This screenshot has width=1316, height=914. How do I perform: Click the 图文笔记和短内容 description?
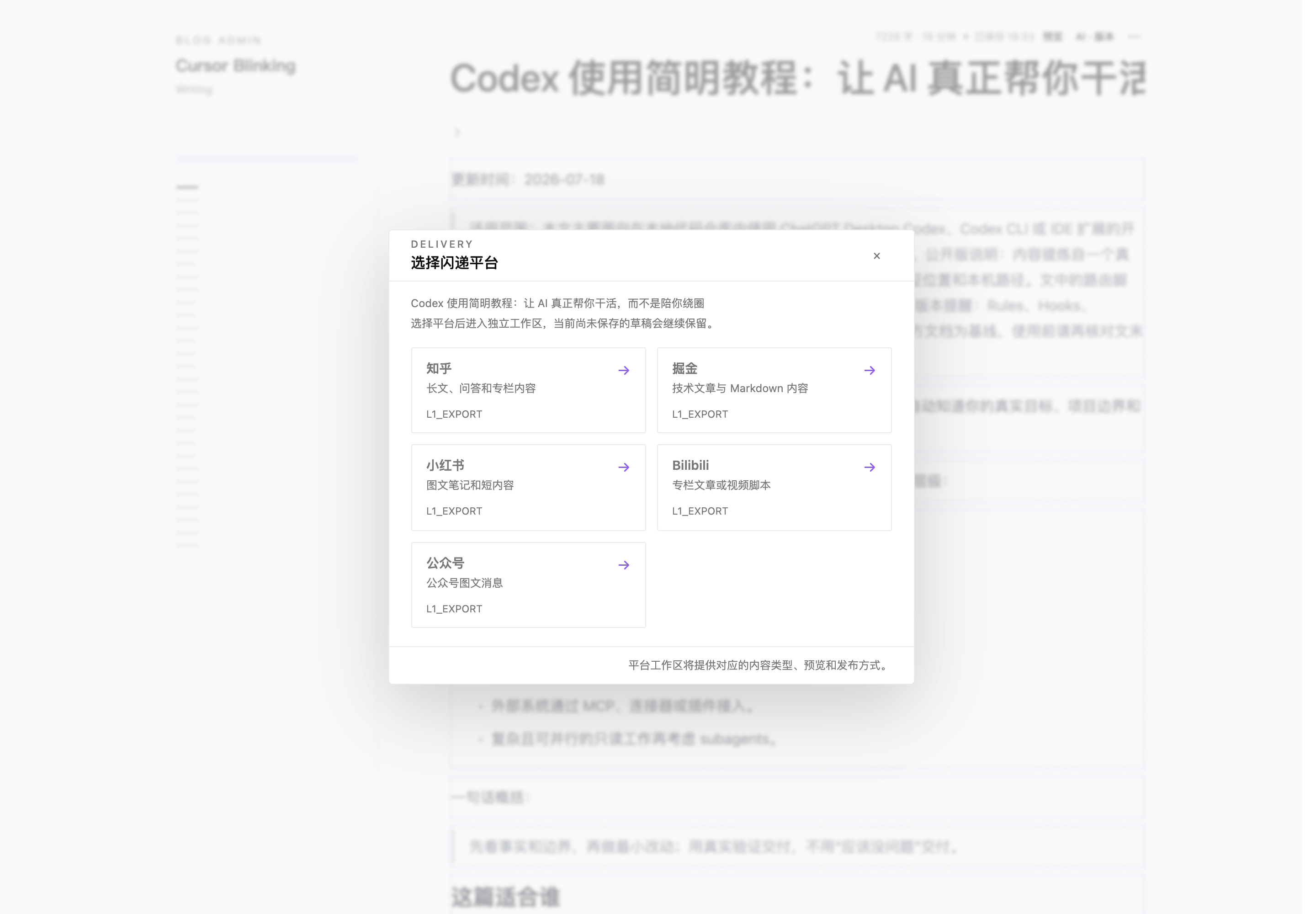[470, 485]
